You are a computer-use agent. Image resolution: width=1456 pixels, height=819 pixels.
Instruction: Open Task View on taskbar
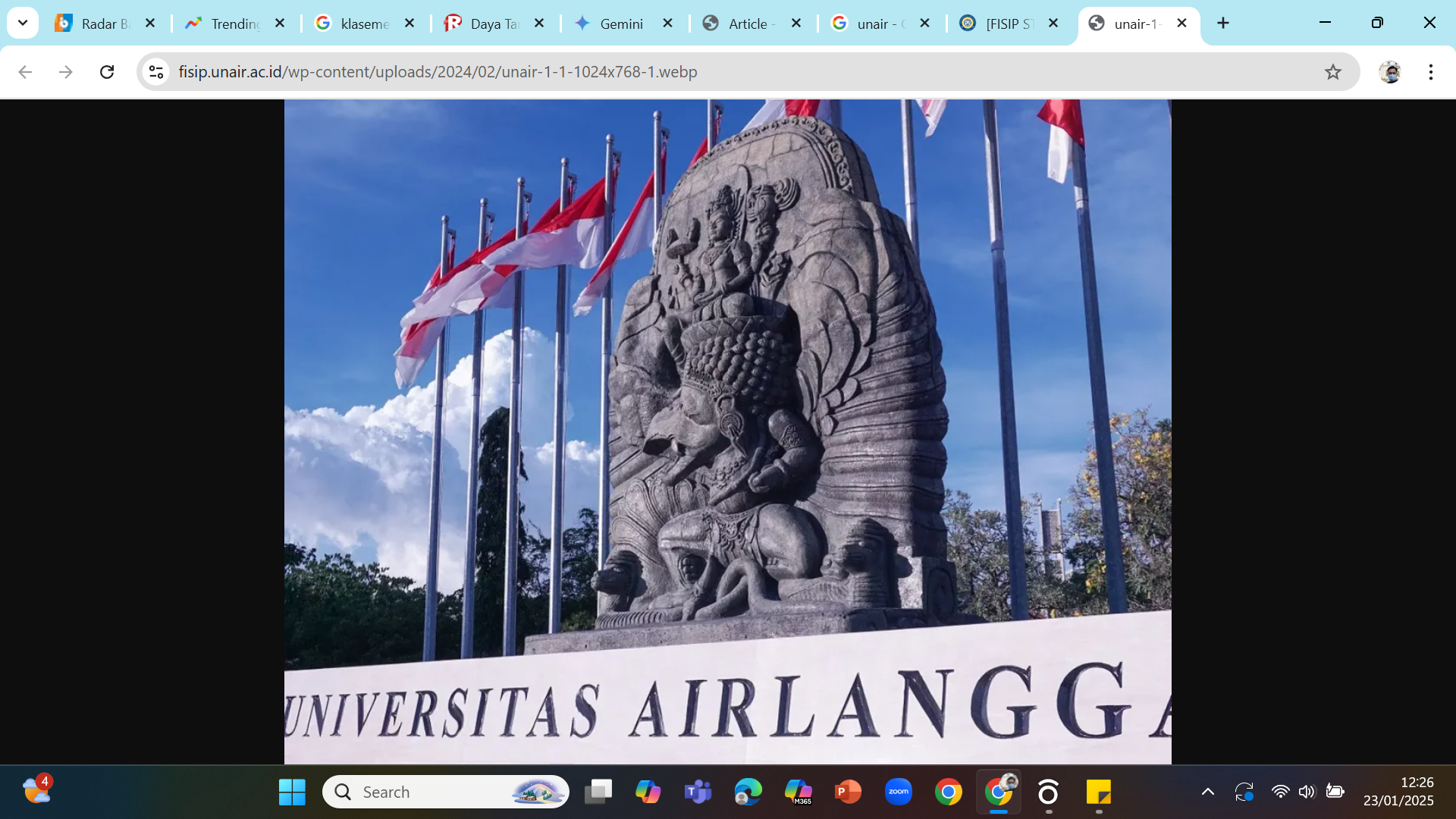click(x=598, y=792)
